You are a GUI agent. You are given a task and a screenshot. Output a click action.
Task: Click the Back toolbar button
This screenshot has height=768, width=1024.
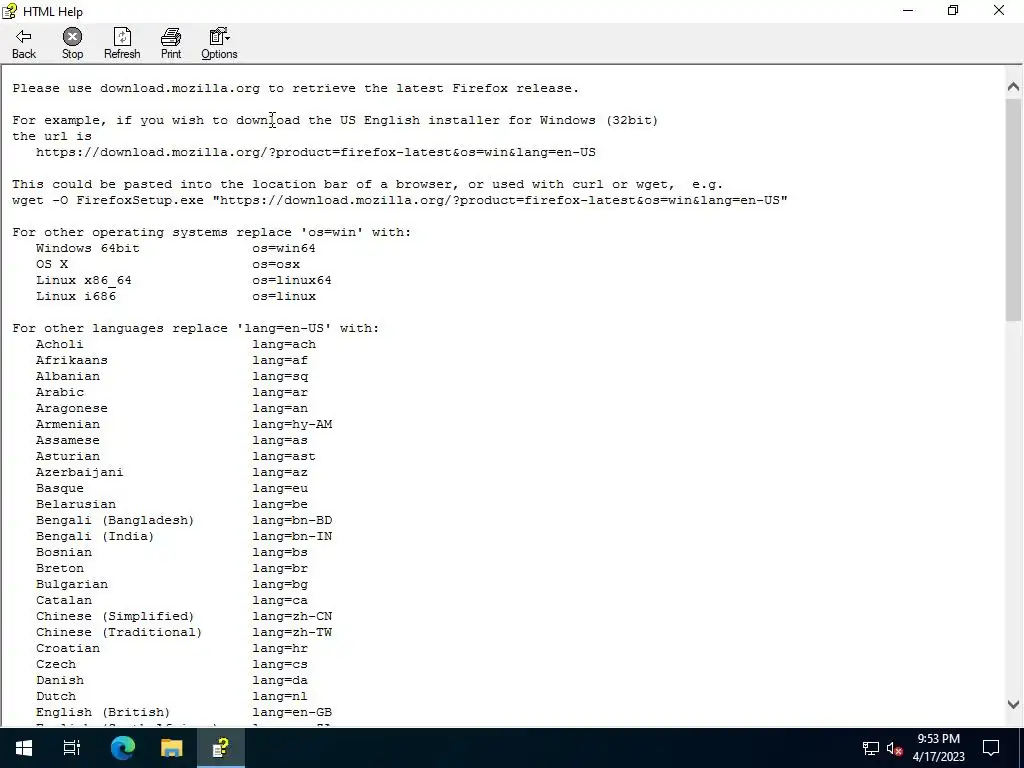(24, 44)
